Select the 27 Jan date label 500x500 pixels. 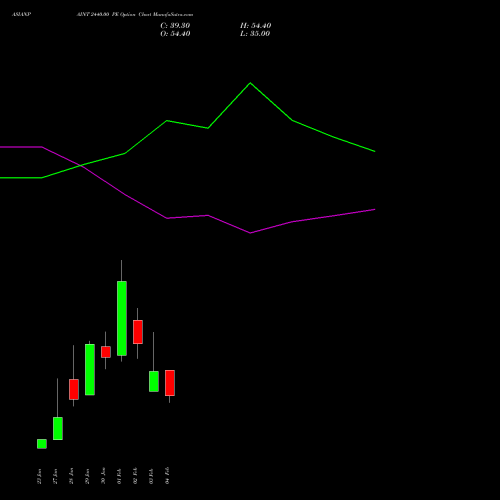(x=55, y=476)
